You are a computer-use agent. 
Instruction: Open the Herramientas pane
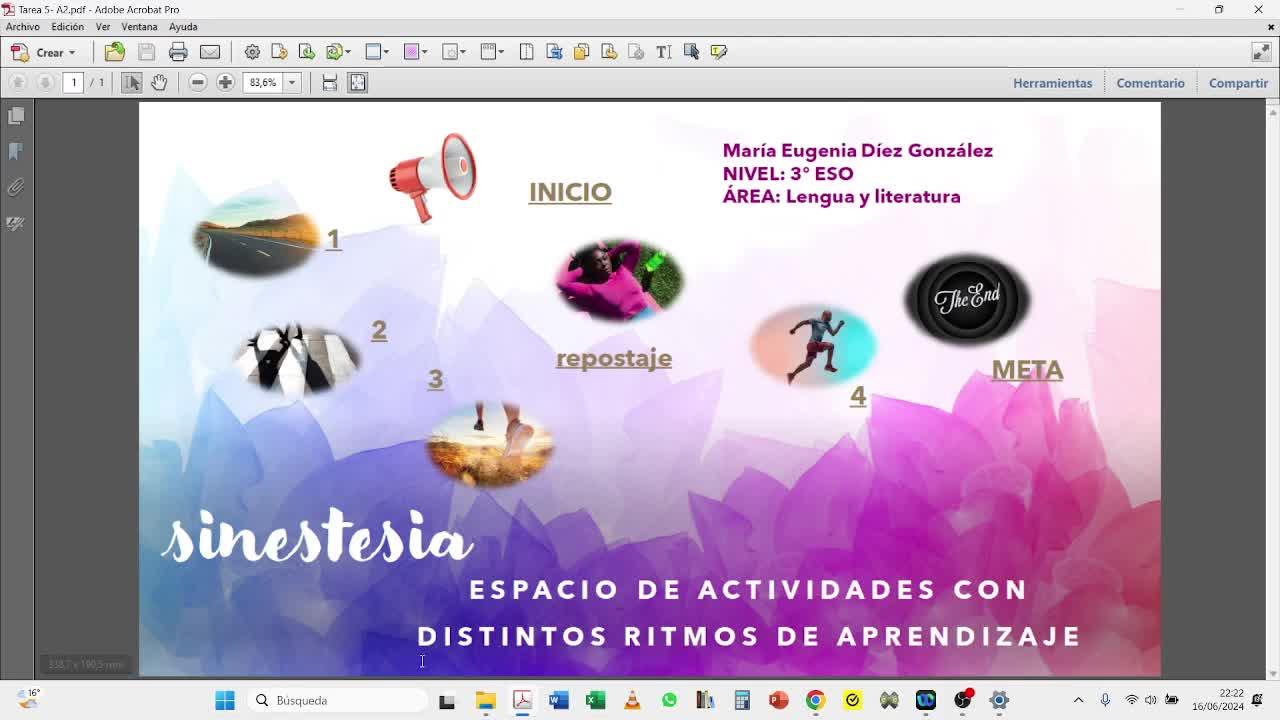coord(1052,83)
